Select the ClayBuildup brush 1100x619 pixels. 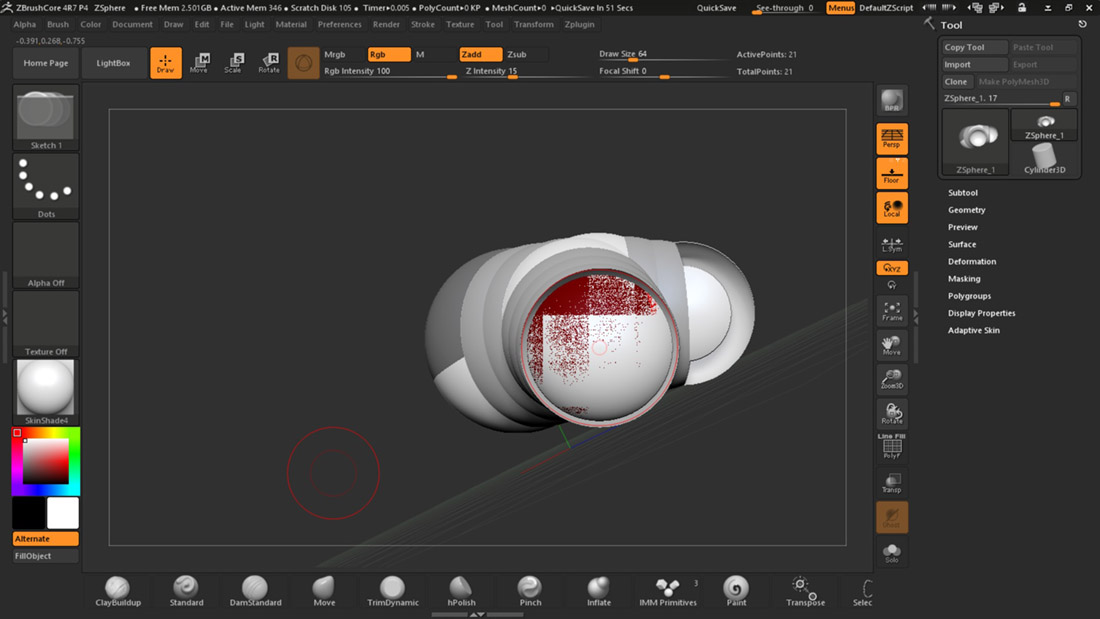pyautogui.click(x=118, y=590)
